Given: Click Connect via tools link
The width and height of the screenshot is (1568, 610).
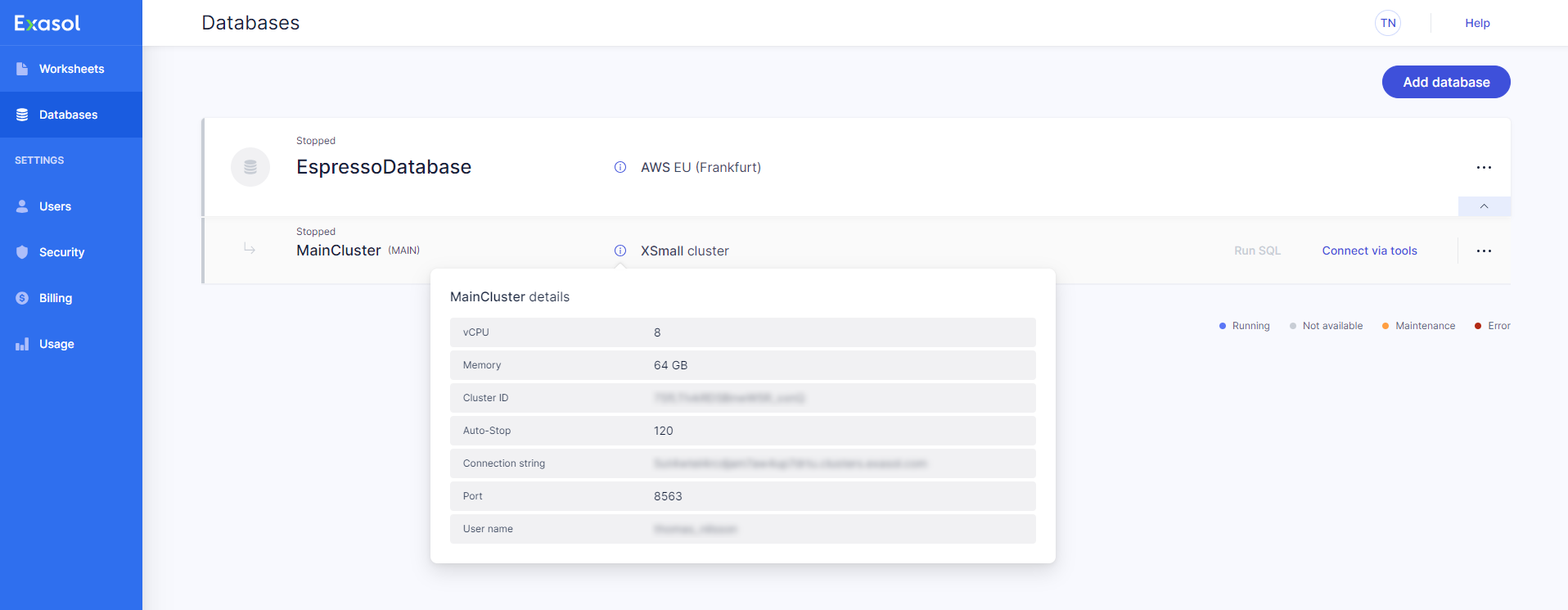Looking at the screenshot, I should click(x=1369, y=251).
